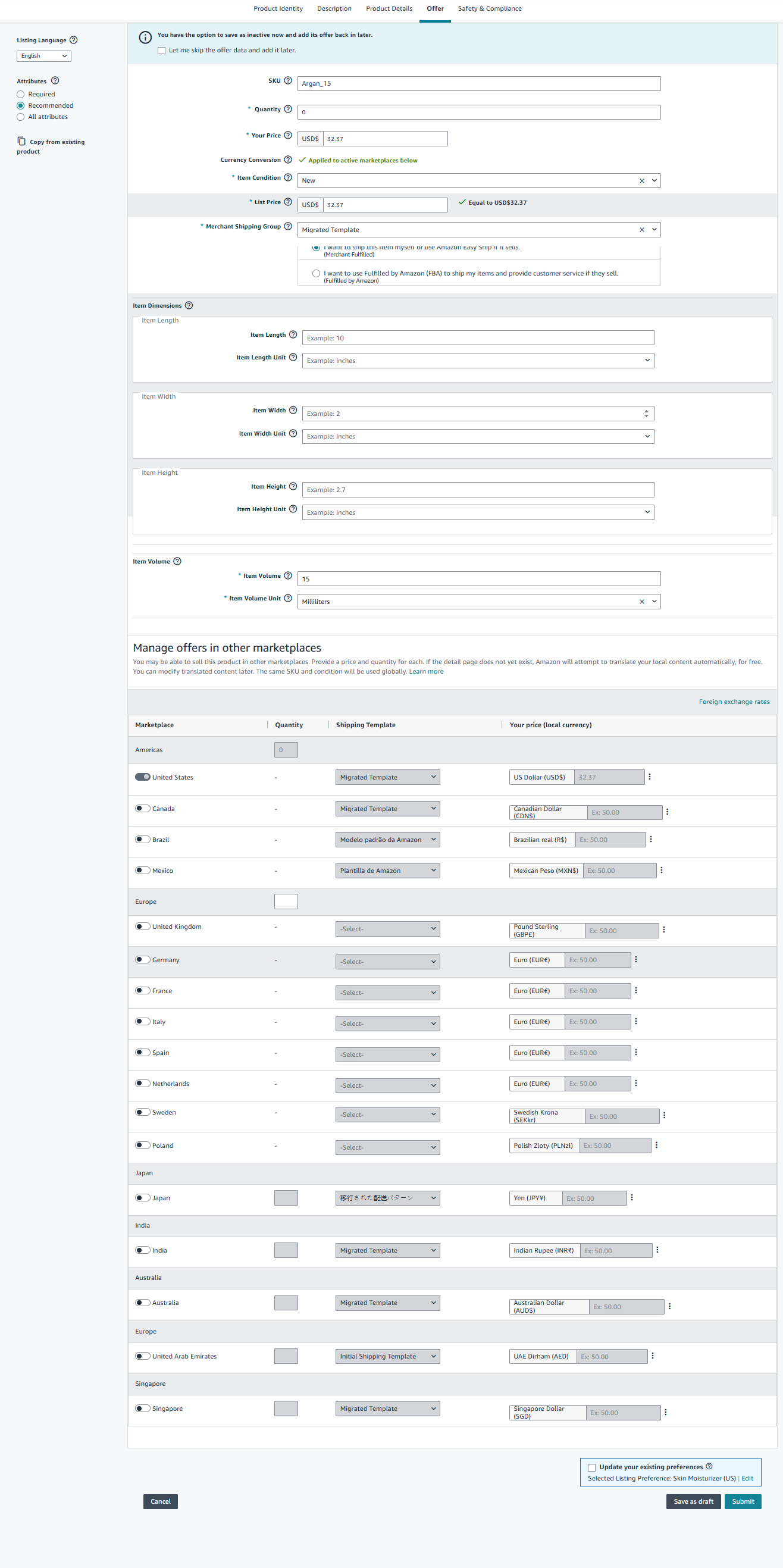Enable the Canada marketplace toggle
Screen dimensions: 783x1568
(142, 808)
